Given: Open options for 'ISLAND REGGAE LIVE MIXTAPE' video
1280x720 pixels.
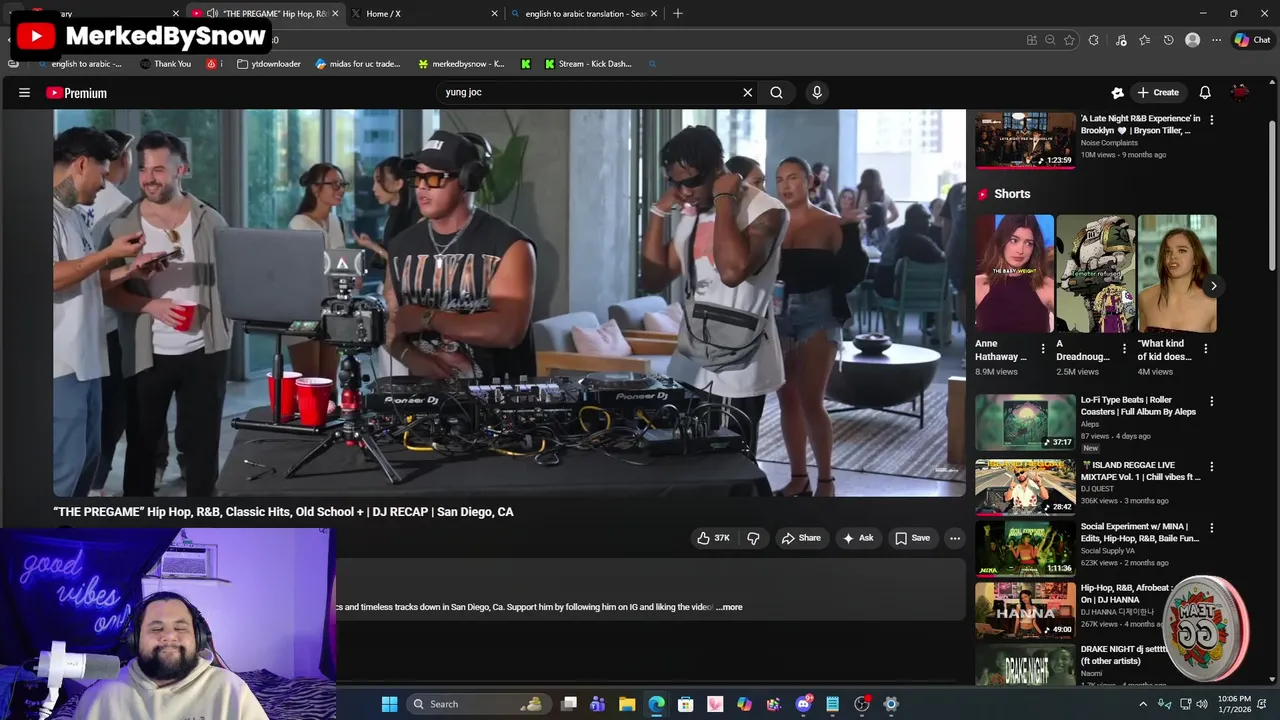Looking at the screenshot, I should [x=1212, y=467].
